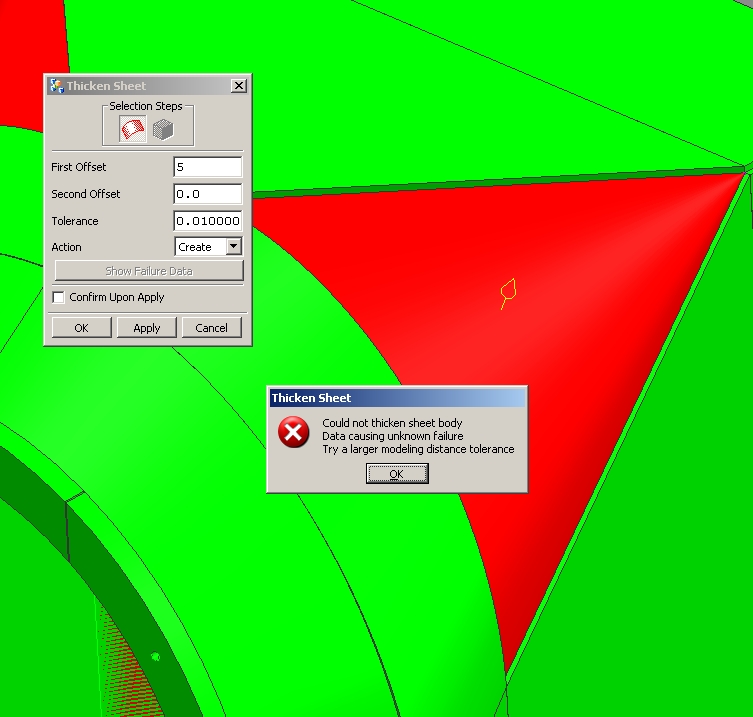Click the red error X icon
The height and width of the screenshot is (717, 753).
click(x=293, y=432)
